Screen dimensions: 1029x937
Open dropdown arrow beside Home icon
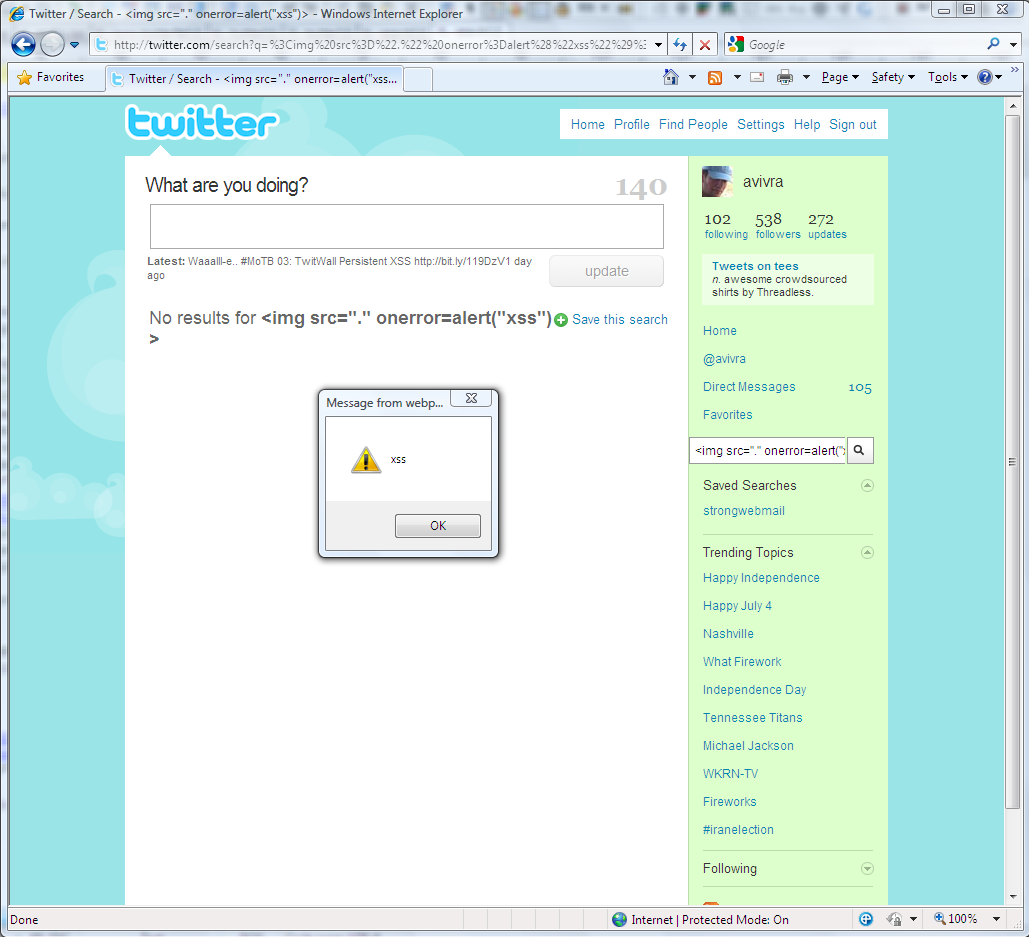pos(692,77)
